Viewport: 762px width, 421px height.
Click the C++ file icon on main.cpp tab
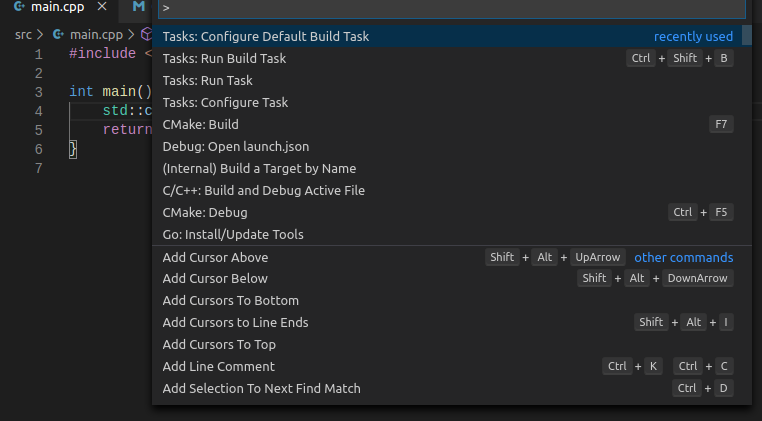coord(20,7)
